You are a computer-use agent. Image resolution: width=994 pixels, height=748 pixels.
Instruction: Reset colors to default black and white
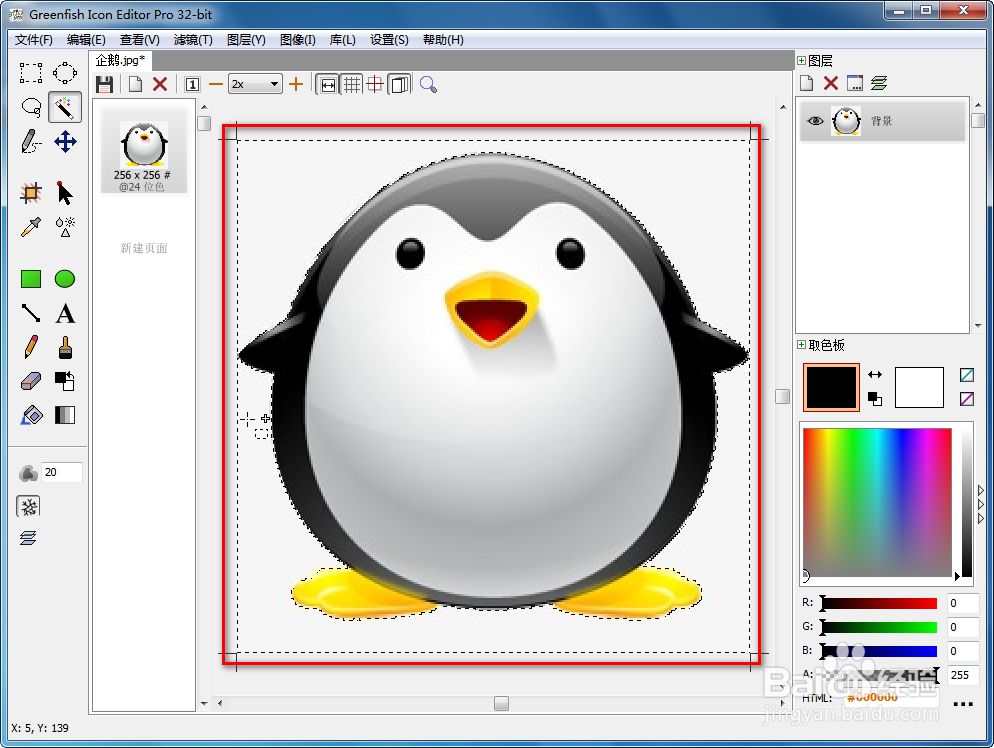(875, 399)
